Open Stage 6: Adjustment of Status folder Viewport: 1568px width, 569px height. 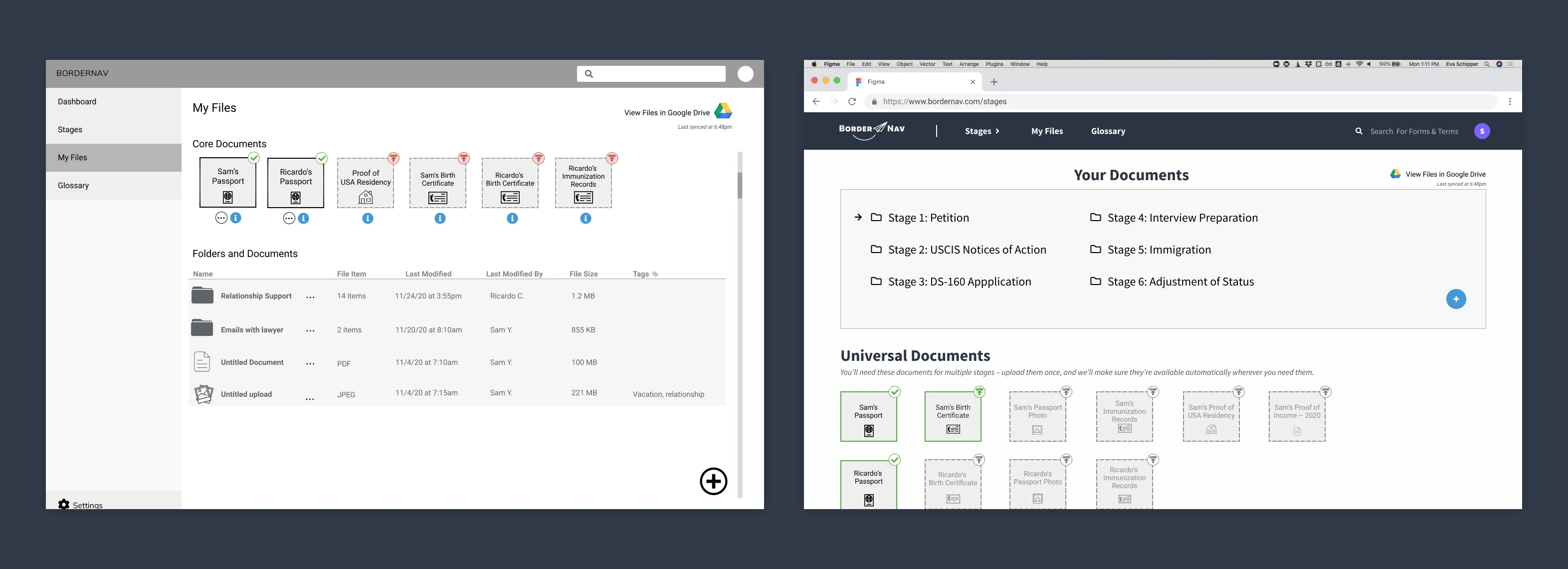[x=1172, y=282]
